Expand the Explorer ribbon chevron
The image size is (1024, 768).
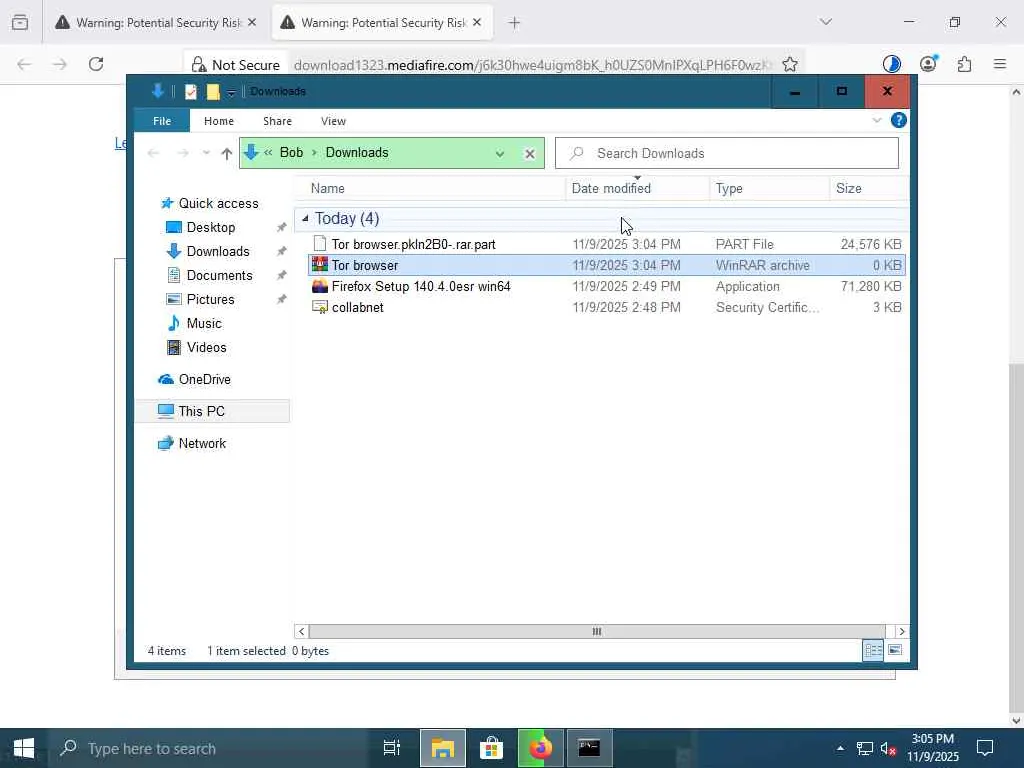[x=877, y=120]
